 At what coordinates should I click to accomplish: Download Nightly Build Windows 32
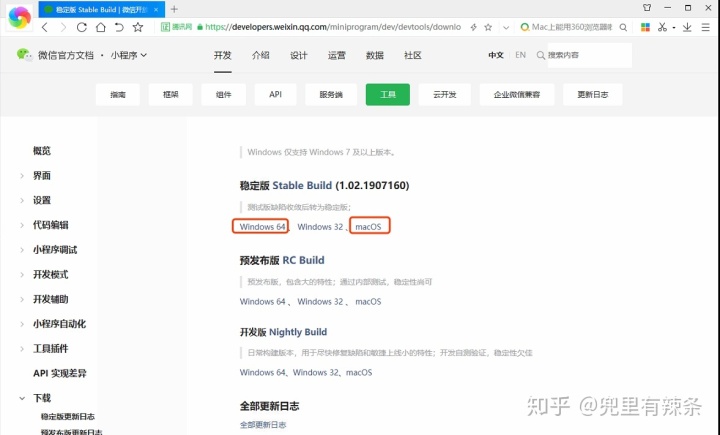(316, 372)
